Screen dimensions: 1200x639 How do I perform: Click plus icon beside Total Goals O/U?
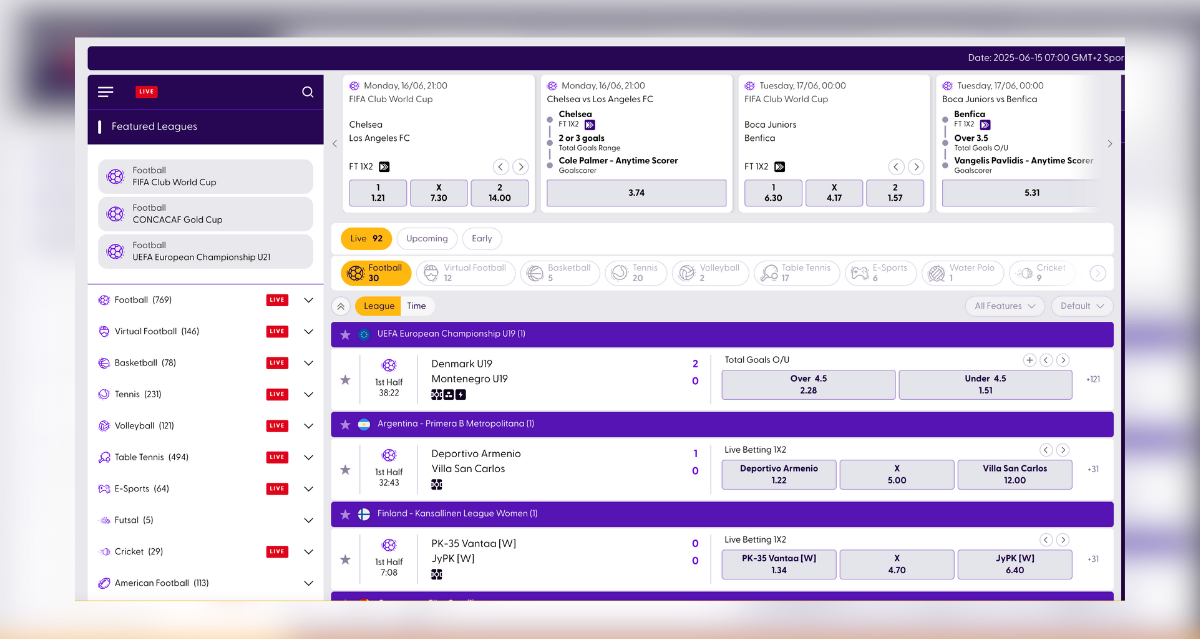1029,360
